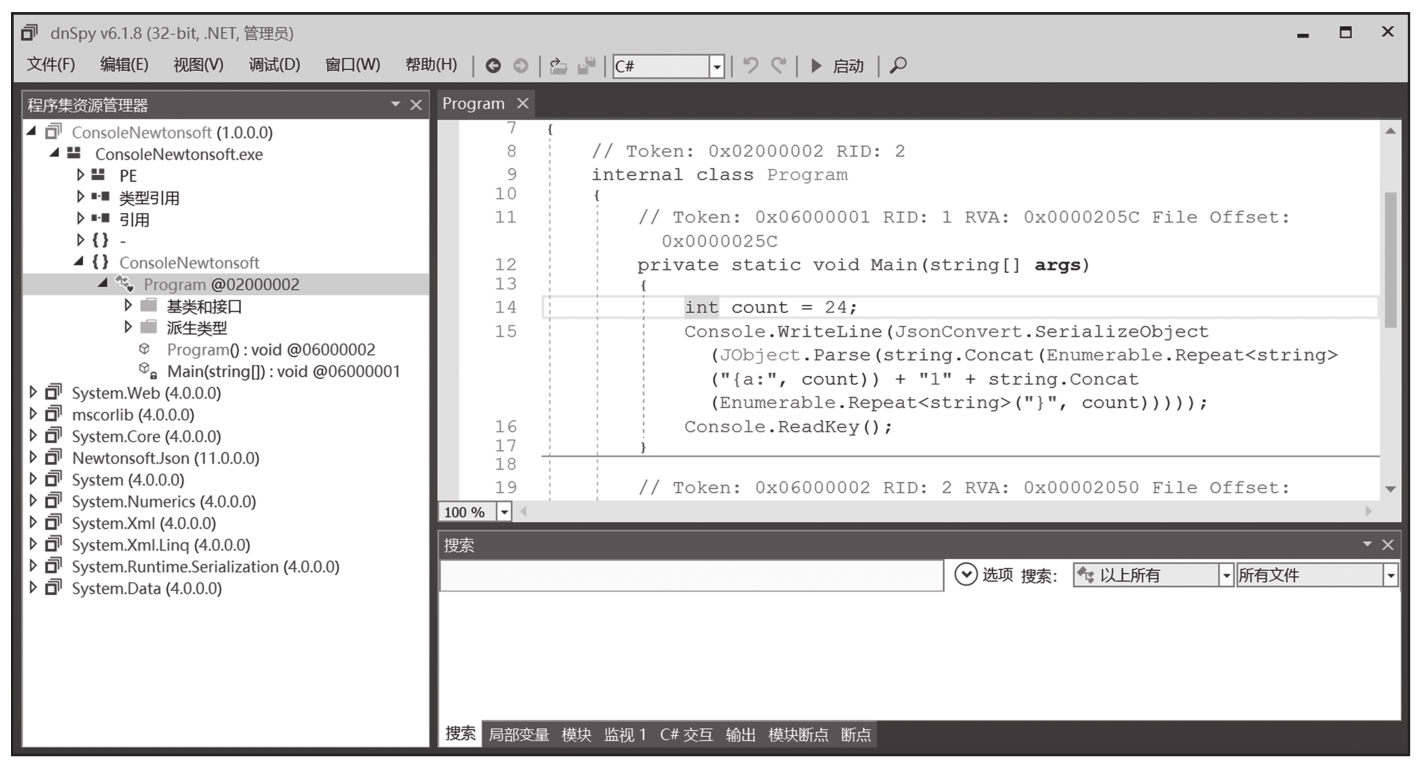Collapse the ConsoleNewtonsoft.exe module node
Viewport: 1422px width, 767px height.
coord(54,154)
